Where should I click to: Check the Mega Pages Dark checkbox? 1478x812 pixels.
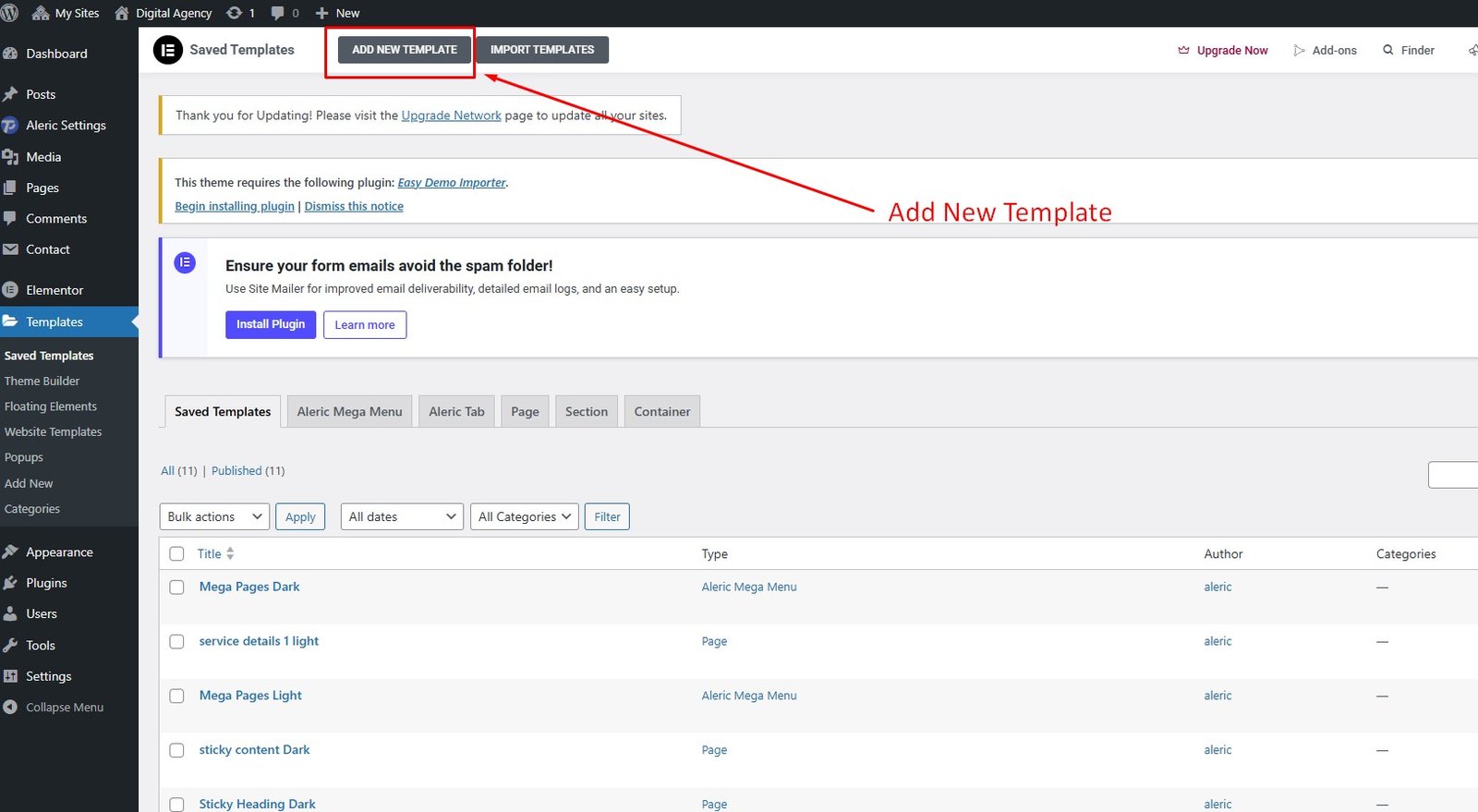click(x=176, y=588)
